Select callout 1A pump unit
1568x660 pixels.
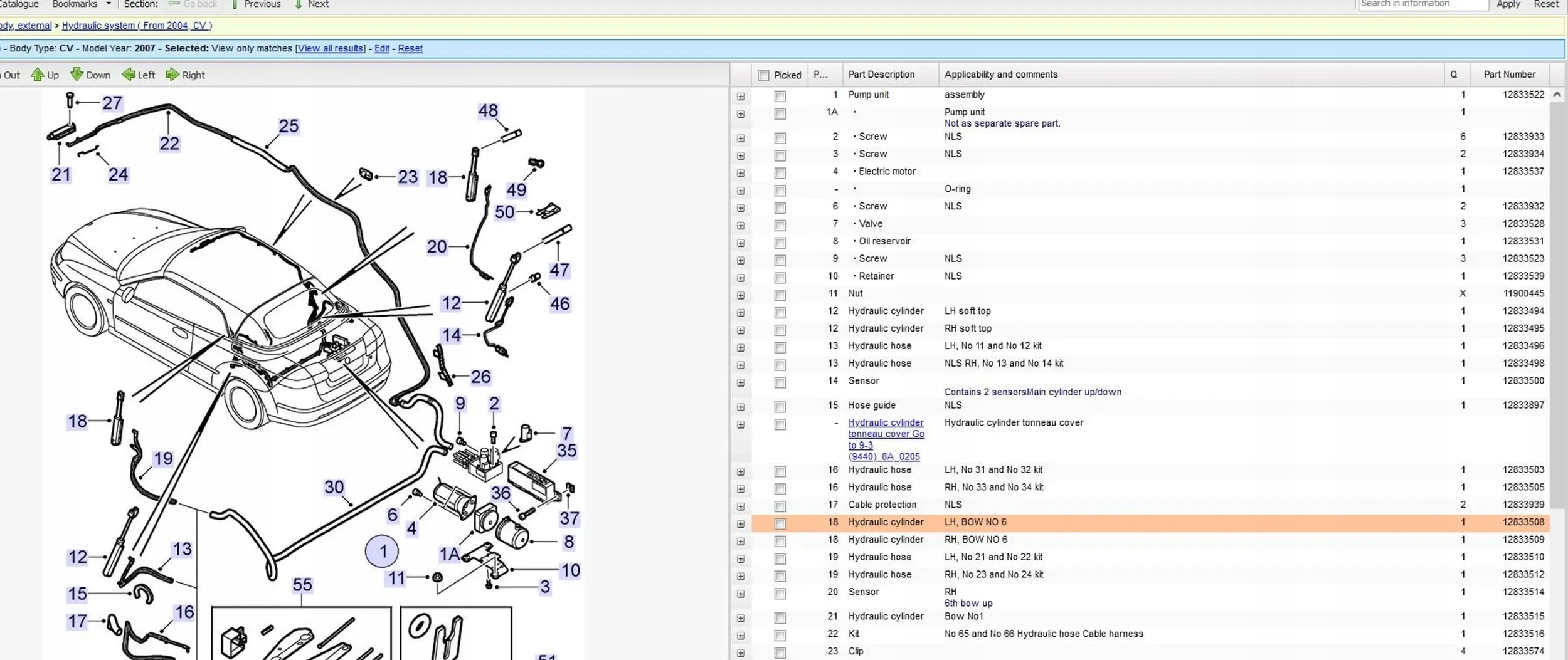(450, 555)
